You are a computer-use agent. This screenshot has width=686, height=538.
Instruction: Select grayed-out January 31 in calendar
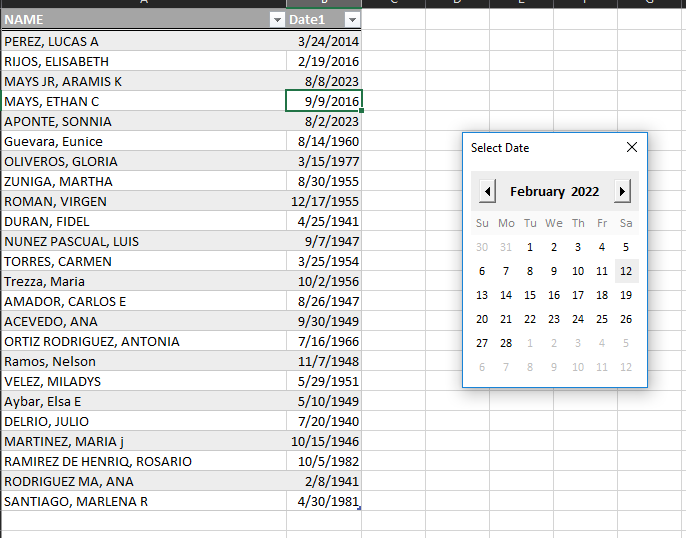tap(506, 247)
